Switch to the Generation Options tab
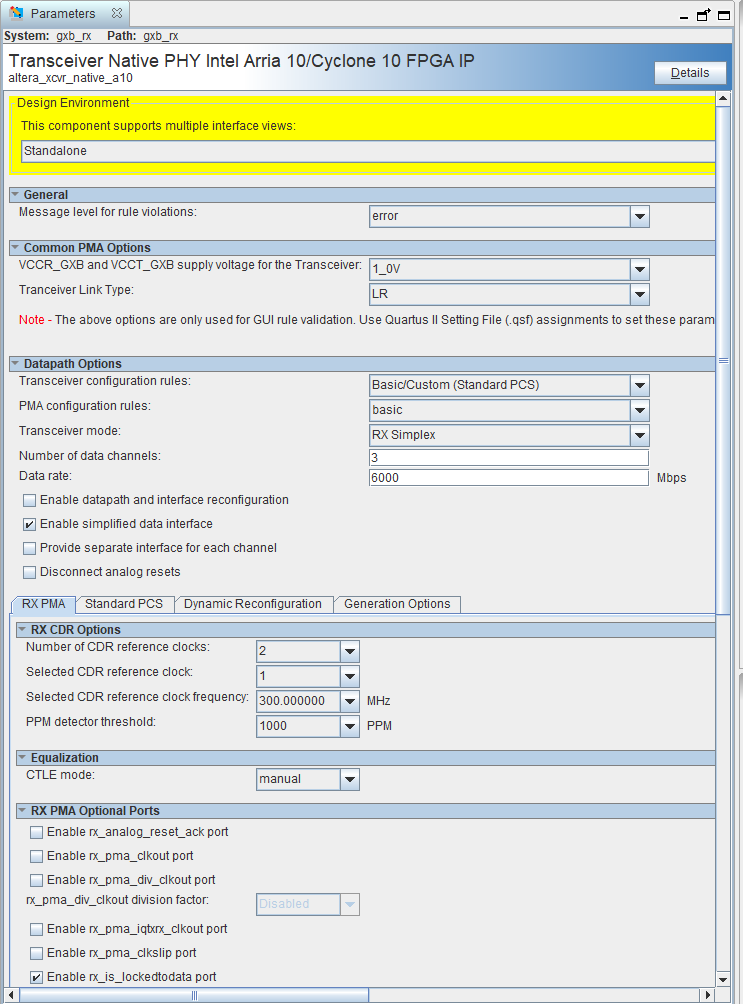The image size is (743, 1004). (397, 604)
